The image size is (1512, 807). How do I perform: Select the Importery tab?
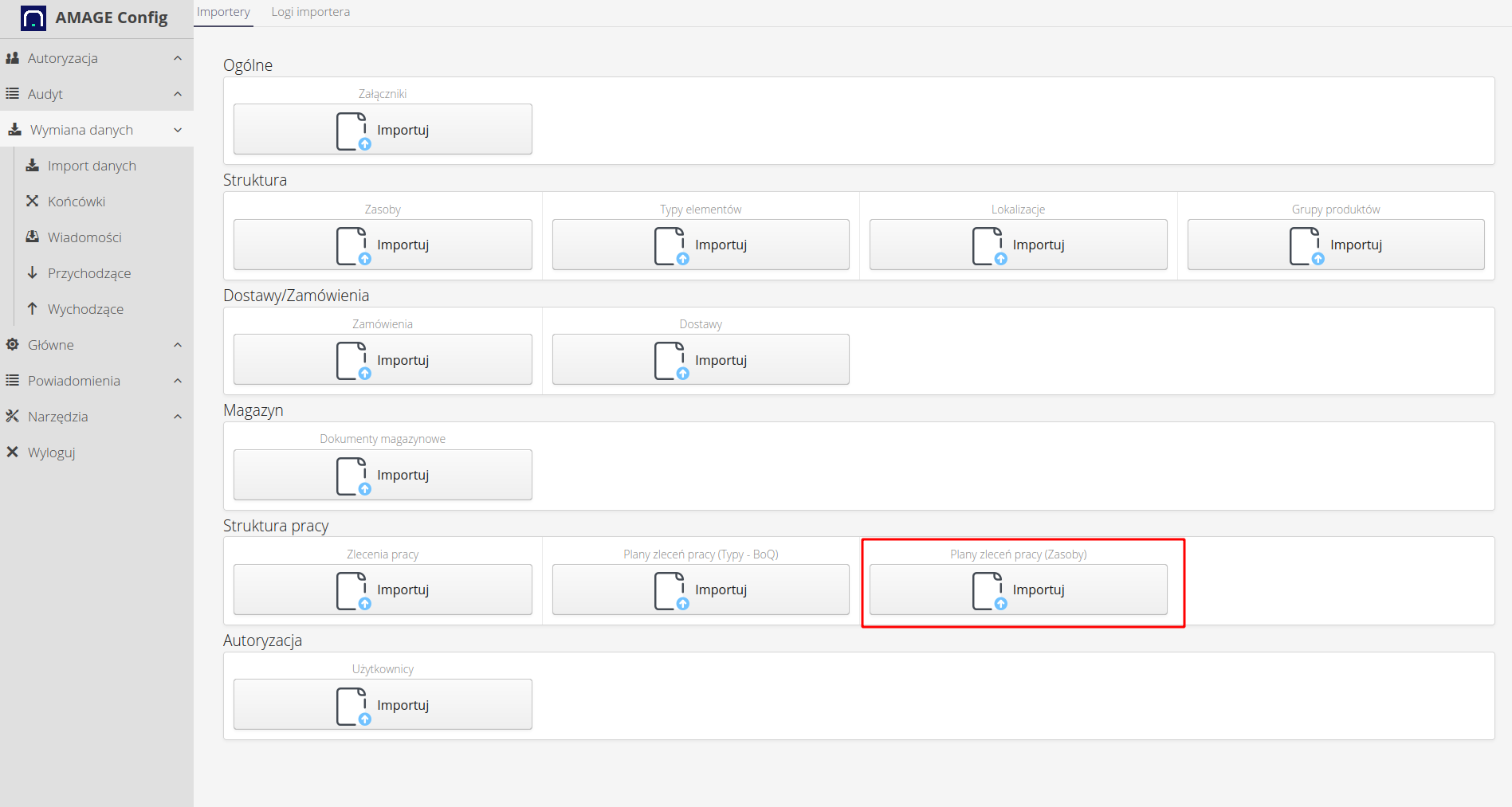click(x=223, y=12)
